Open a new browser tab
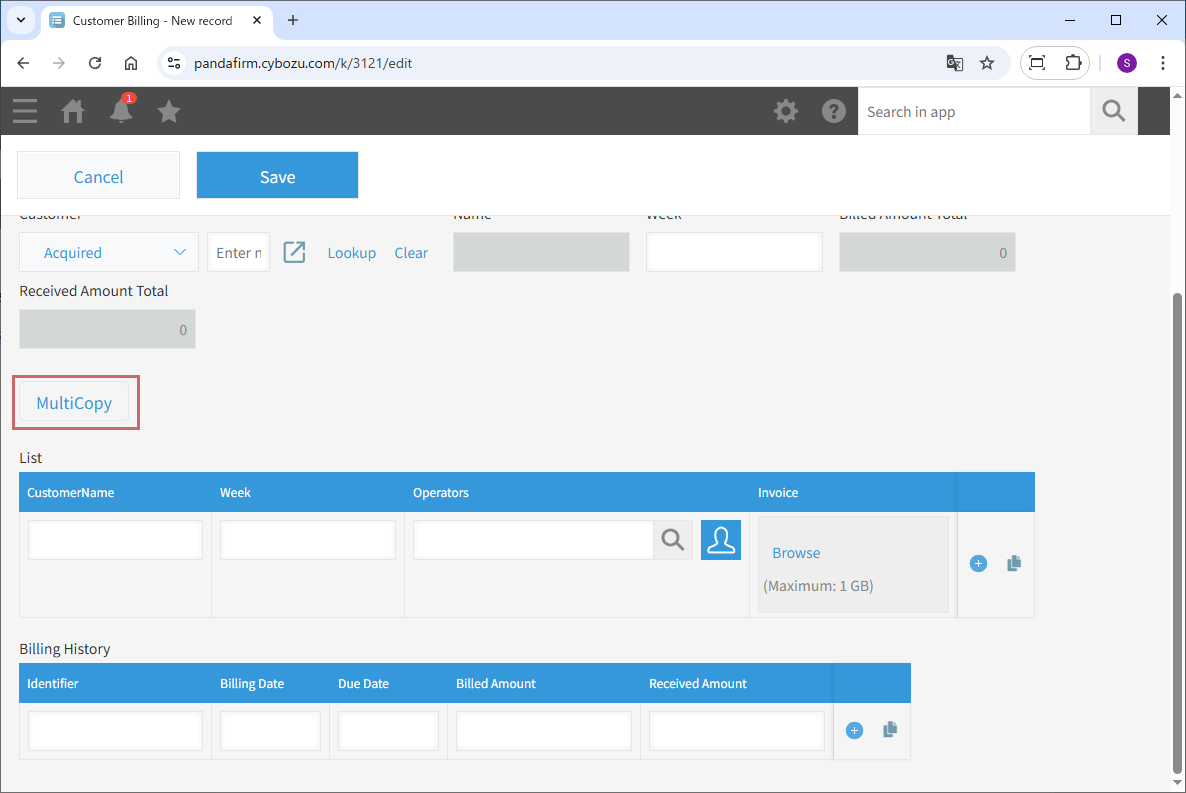Image resolution: width=1186 pixels, height=793 pixels. coord(293,20)
